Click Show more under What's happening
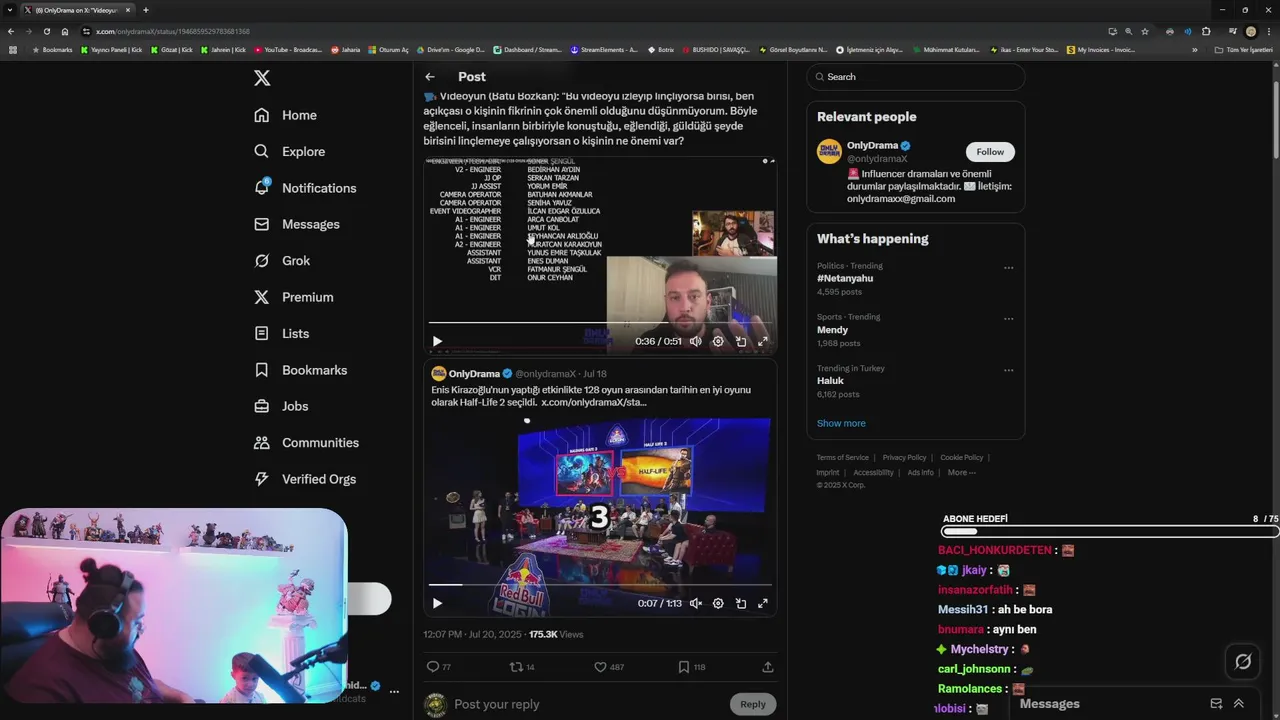Screen dimensions: 1280x720 [841, 423]
